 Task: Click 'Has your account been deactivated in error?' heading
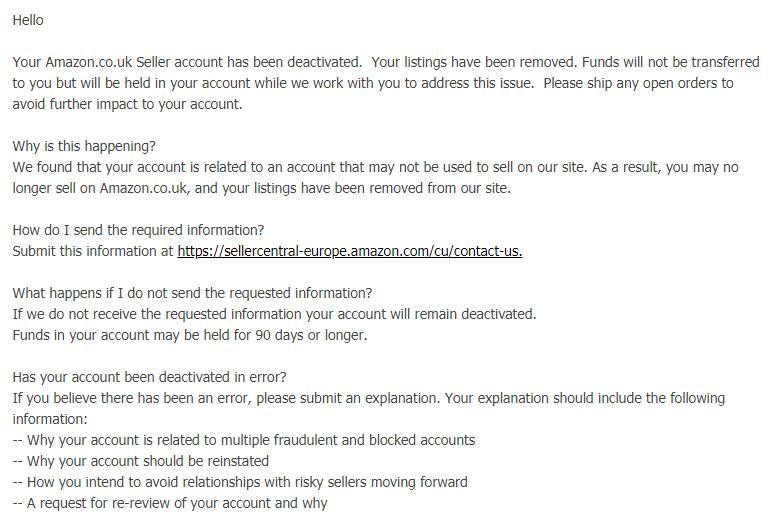pyautogui.click(x=150, y=377)
